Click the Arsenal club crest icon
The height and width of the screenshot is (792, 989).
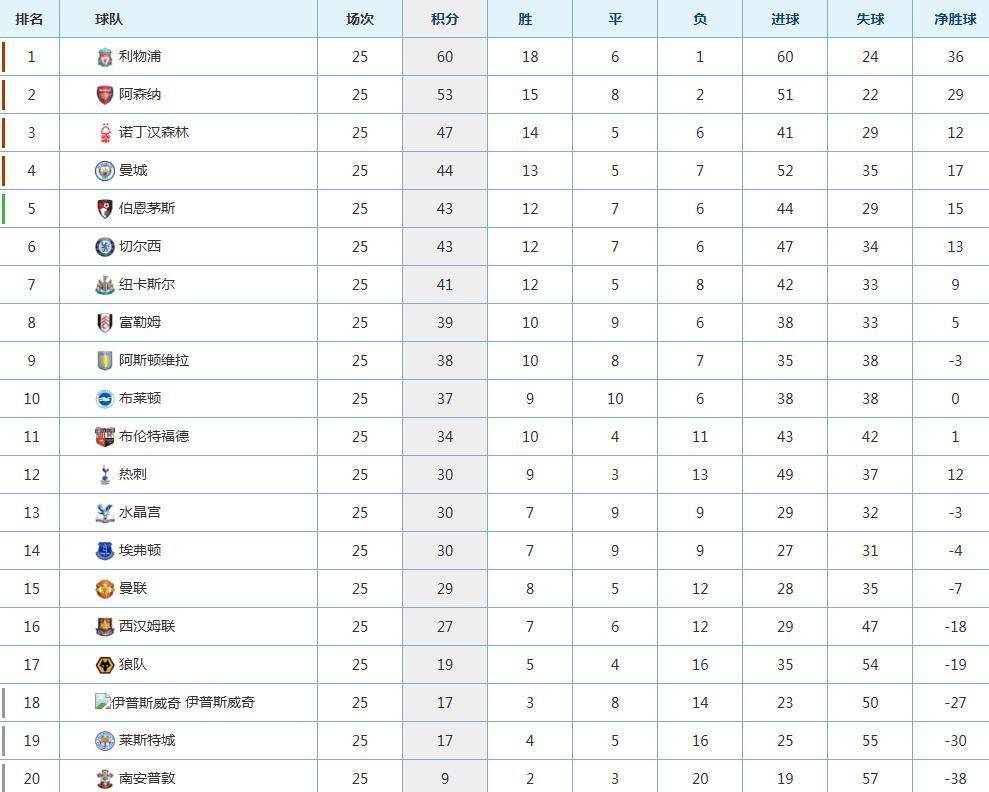[x=105, y=95]
